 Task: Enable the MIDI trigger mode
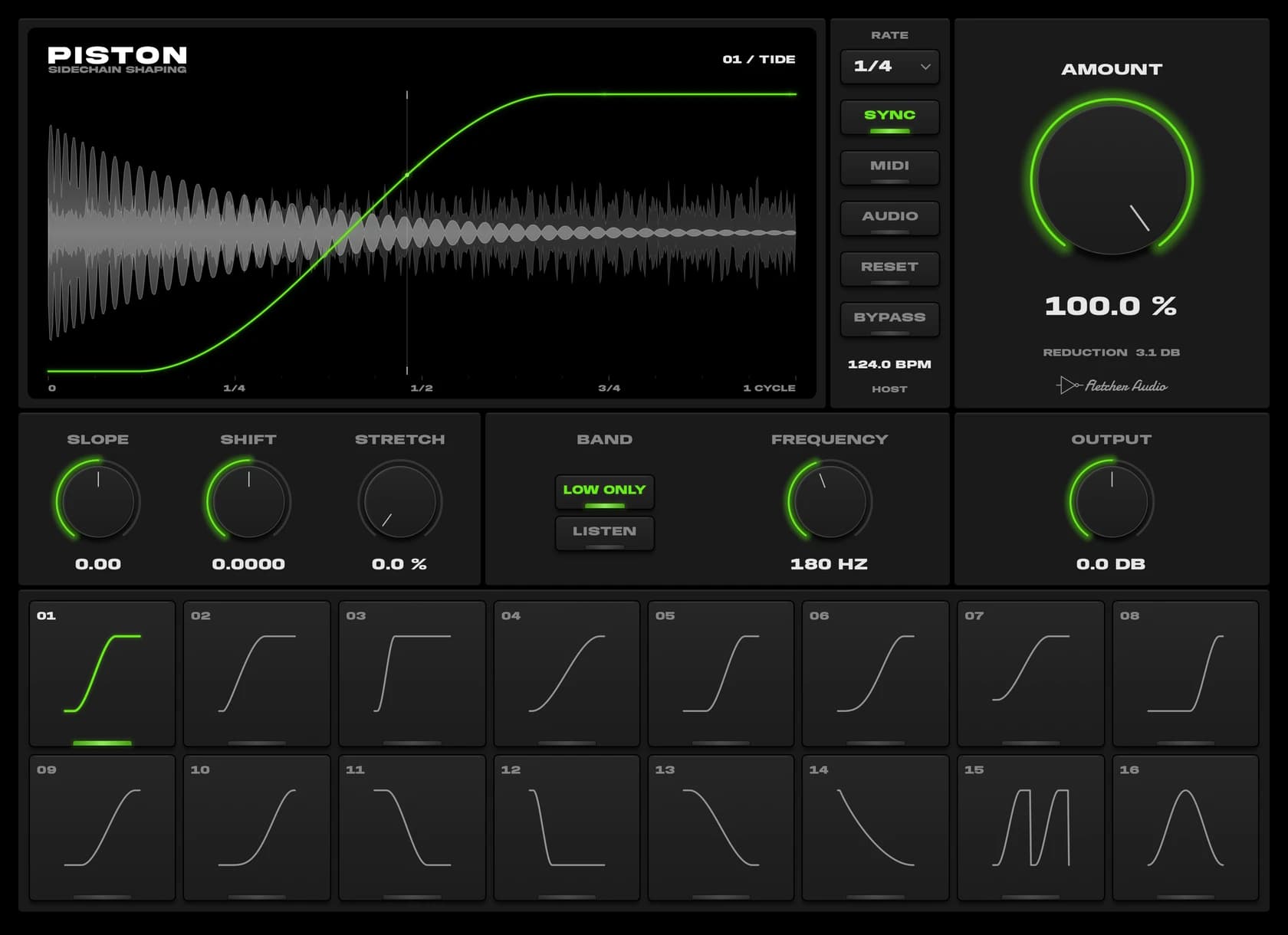(x=889, y=168)
